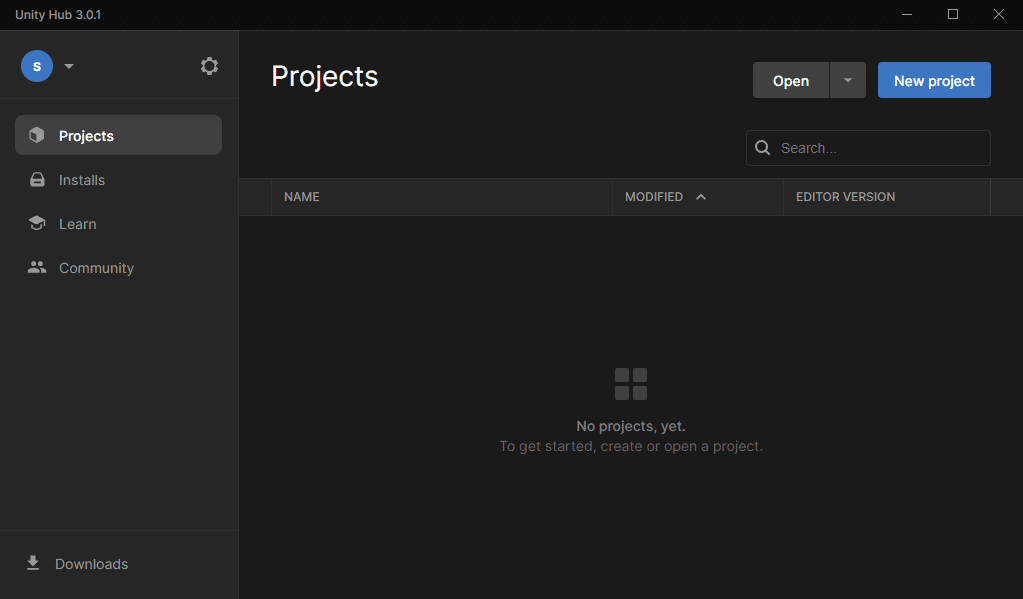Image resolution: width=1023 pixels, height=599 pixels.
Task: Click the search magnifier icon
Action: point(762,148)
